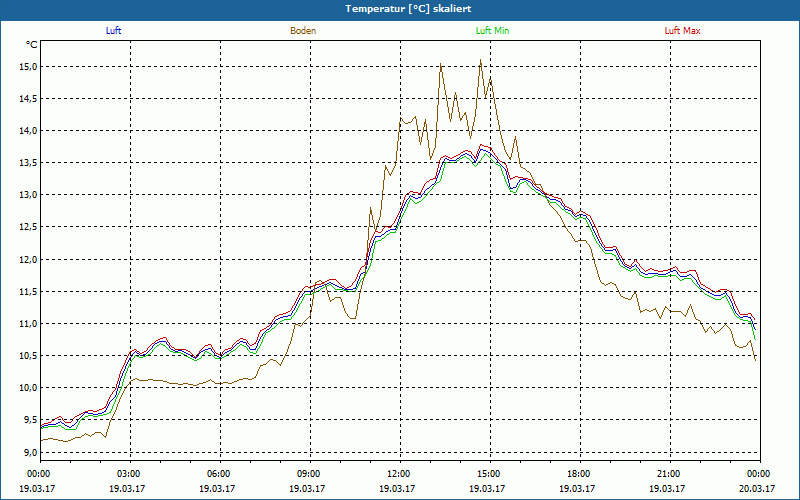Click the 11,0 y-axis value
This screenshot has height=500, width=800.
pos(29,324)
